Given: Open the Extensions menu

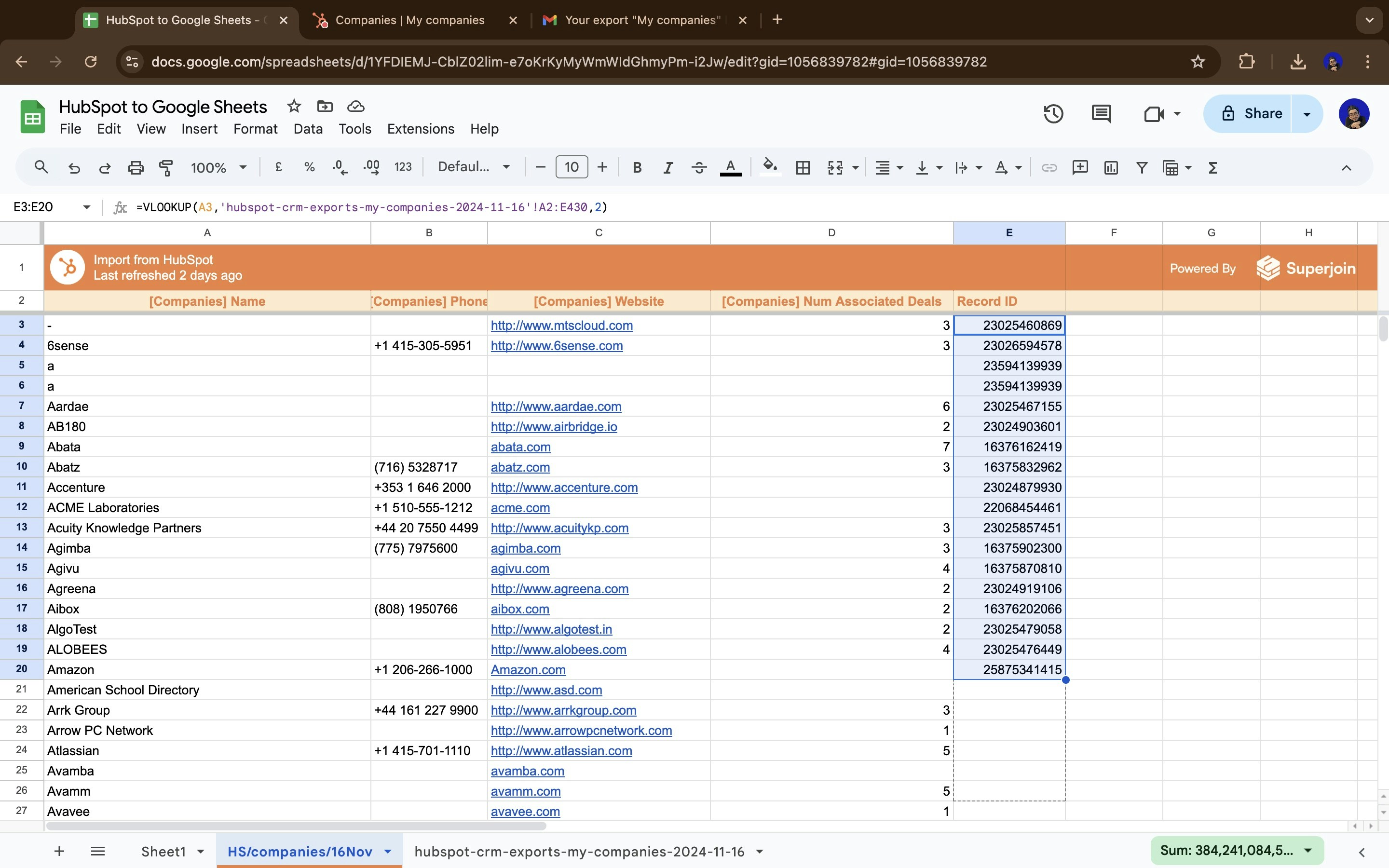Looking at the screenshot, I should (x=420, y=129).
